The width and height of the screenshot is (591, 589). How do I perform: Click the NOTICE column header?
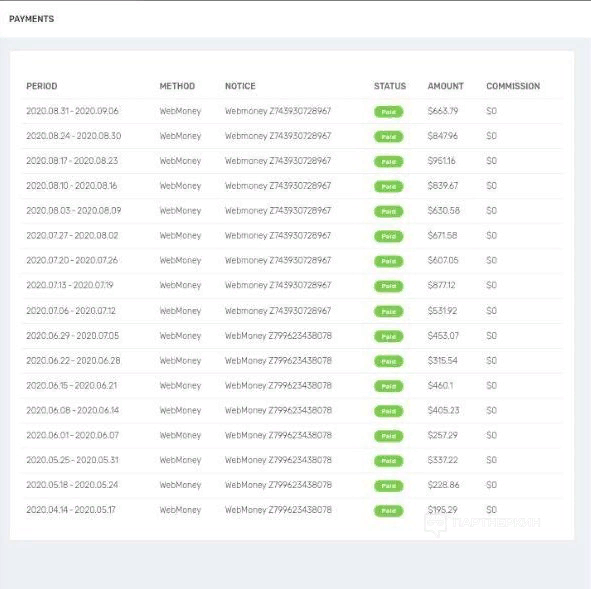coord(240,86)
